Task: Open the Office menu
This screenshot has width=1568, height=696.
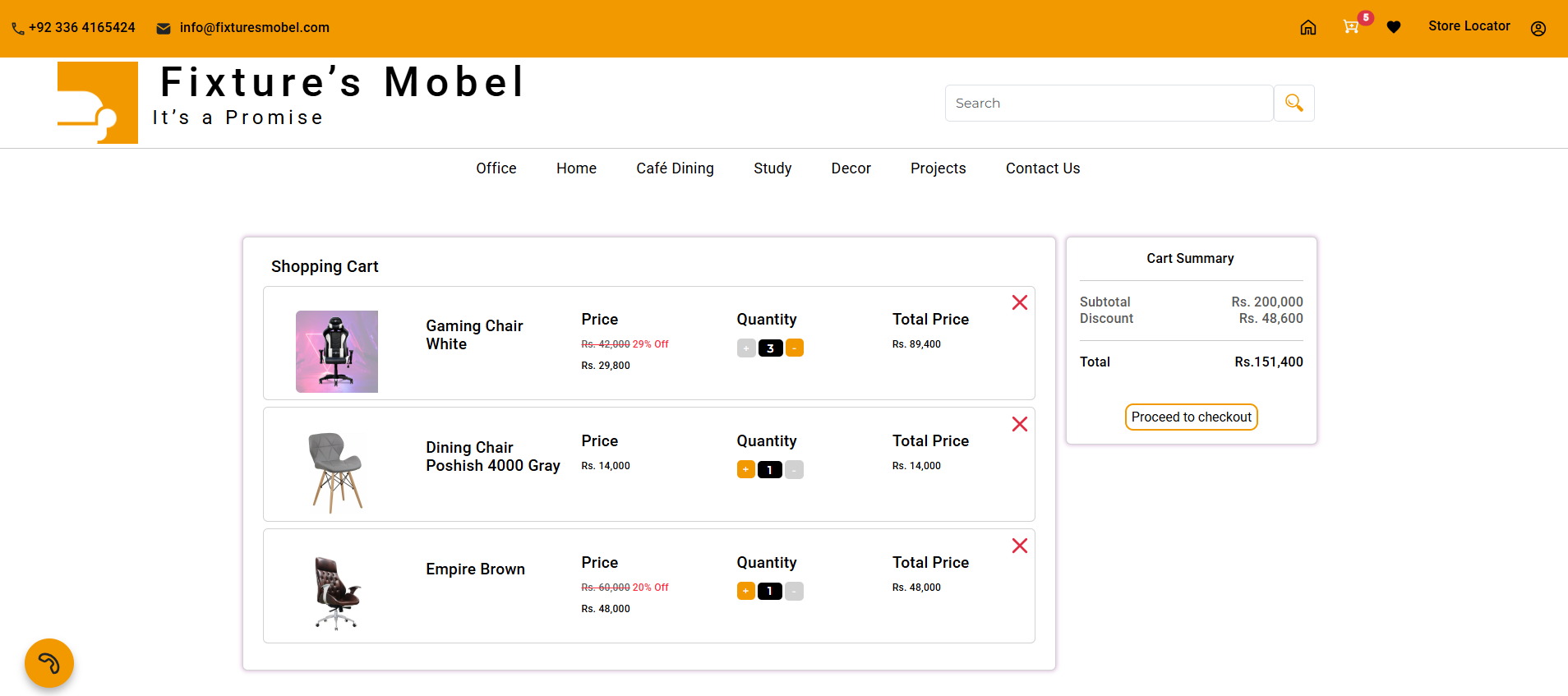Action: (496, 168)
